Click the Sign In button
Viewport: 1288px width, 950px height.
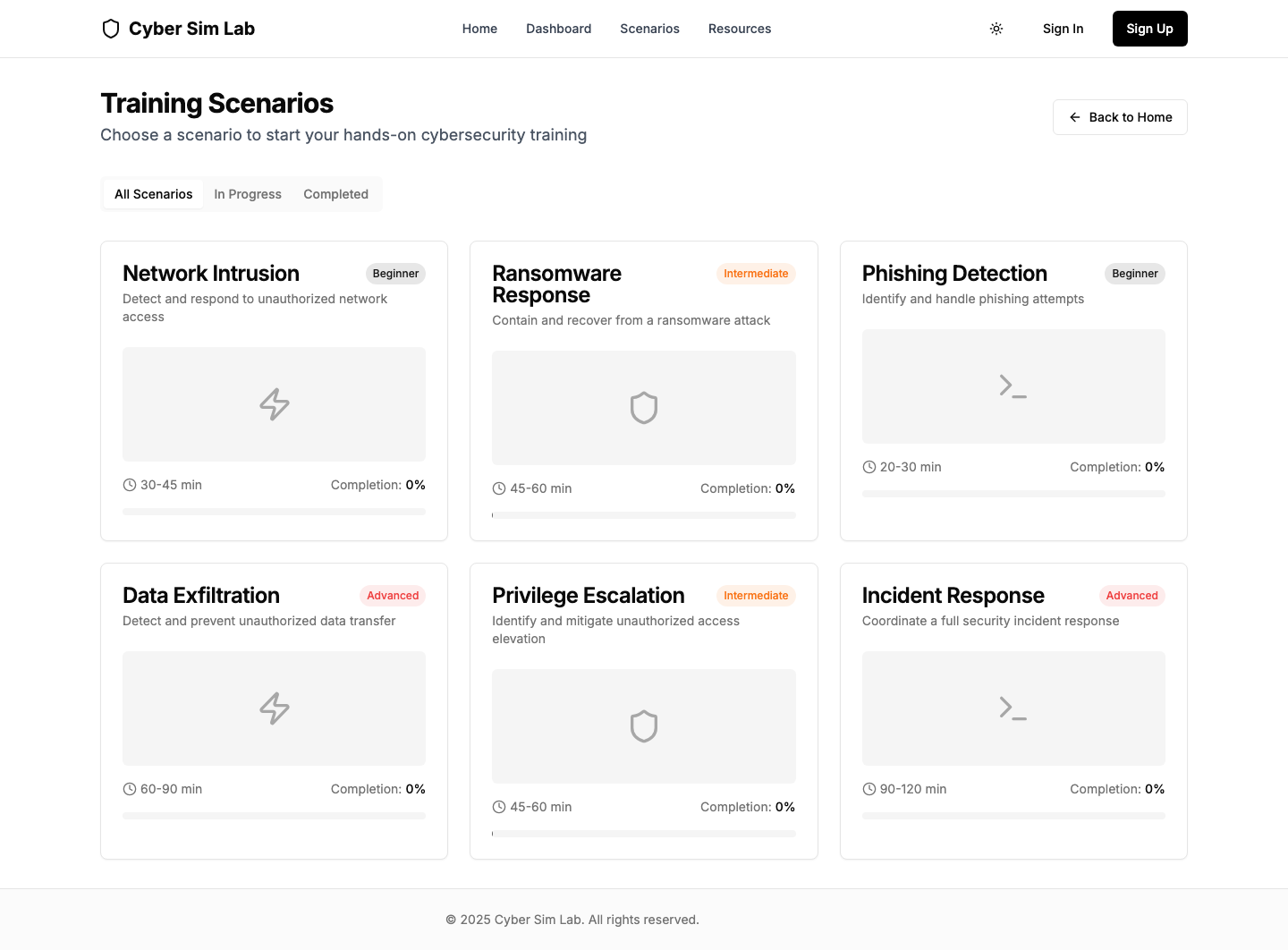click(1063, 29)
